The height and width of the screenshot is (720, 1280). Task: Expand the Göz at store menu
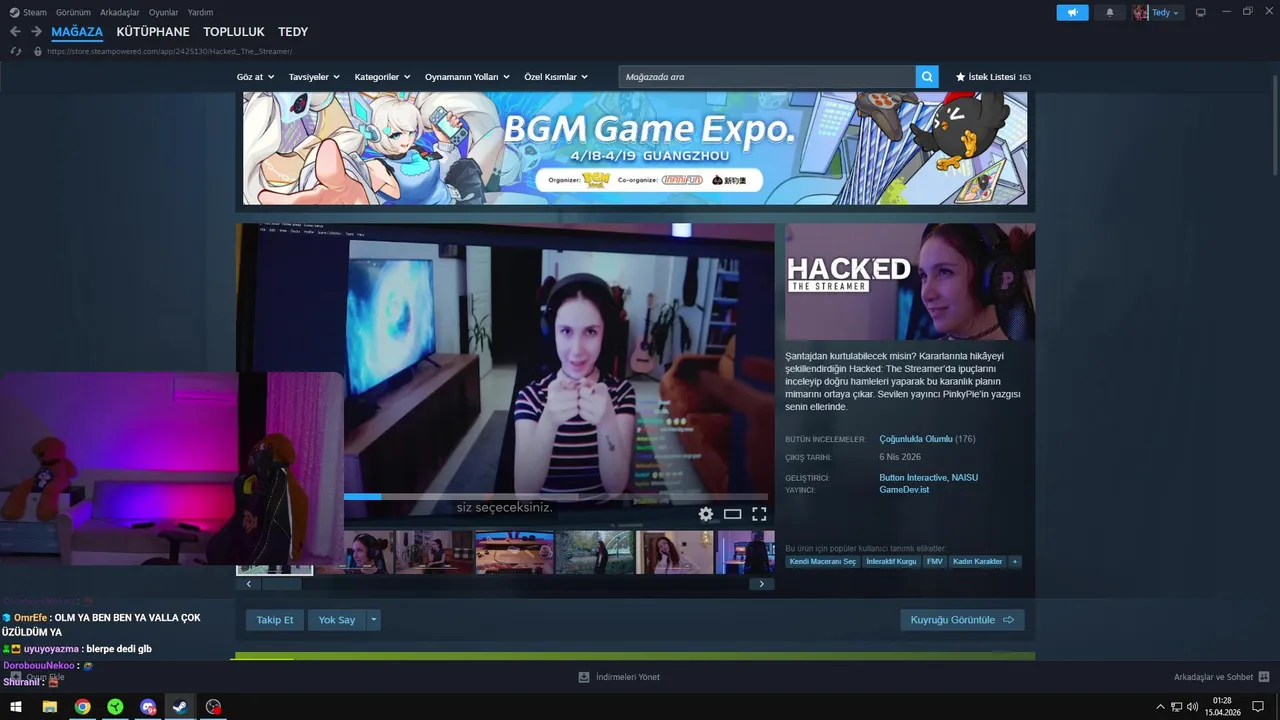(x=256, y=77)
